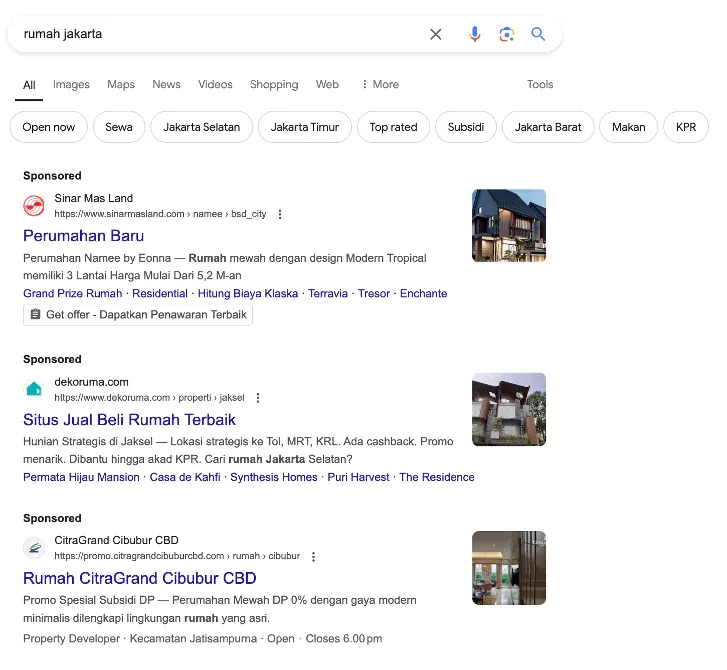
Task: Open the Grand Prize Rumah sitelink
Action: pos(73,294)
